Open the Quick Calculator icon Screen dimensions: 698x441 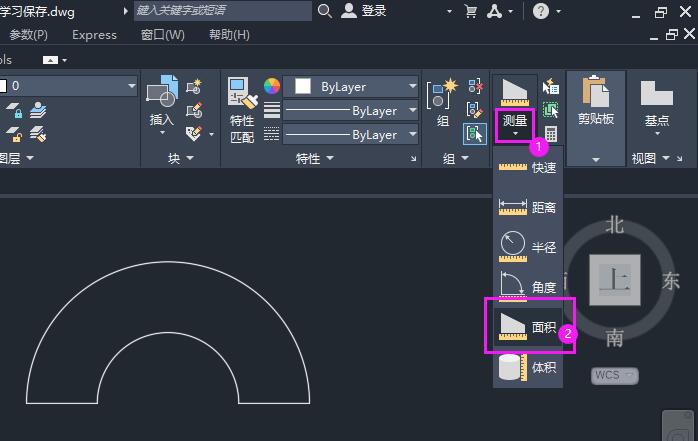pyautogui.click(x=551, y=134)
